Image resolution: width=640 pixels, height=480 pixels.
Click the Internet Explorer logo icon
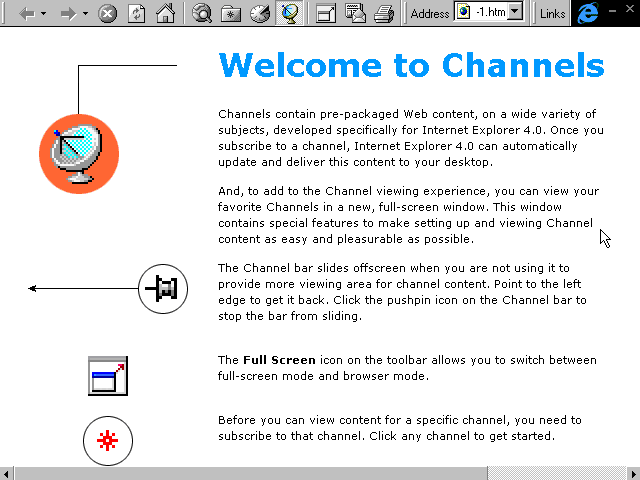pyautogui.click(x=588, y=13)
